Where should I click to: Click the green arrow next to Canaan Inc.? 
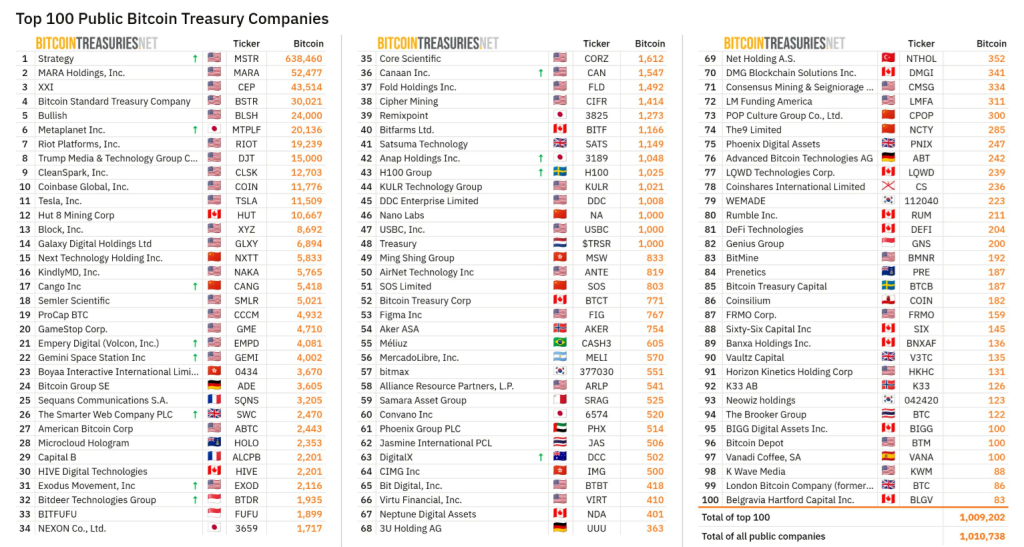(x=540, y=73)
